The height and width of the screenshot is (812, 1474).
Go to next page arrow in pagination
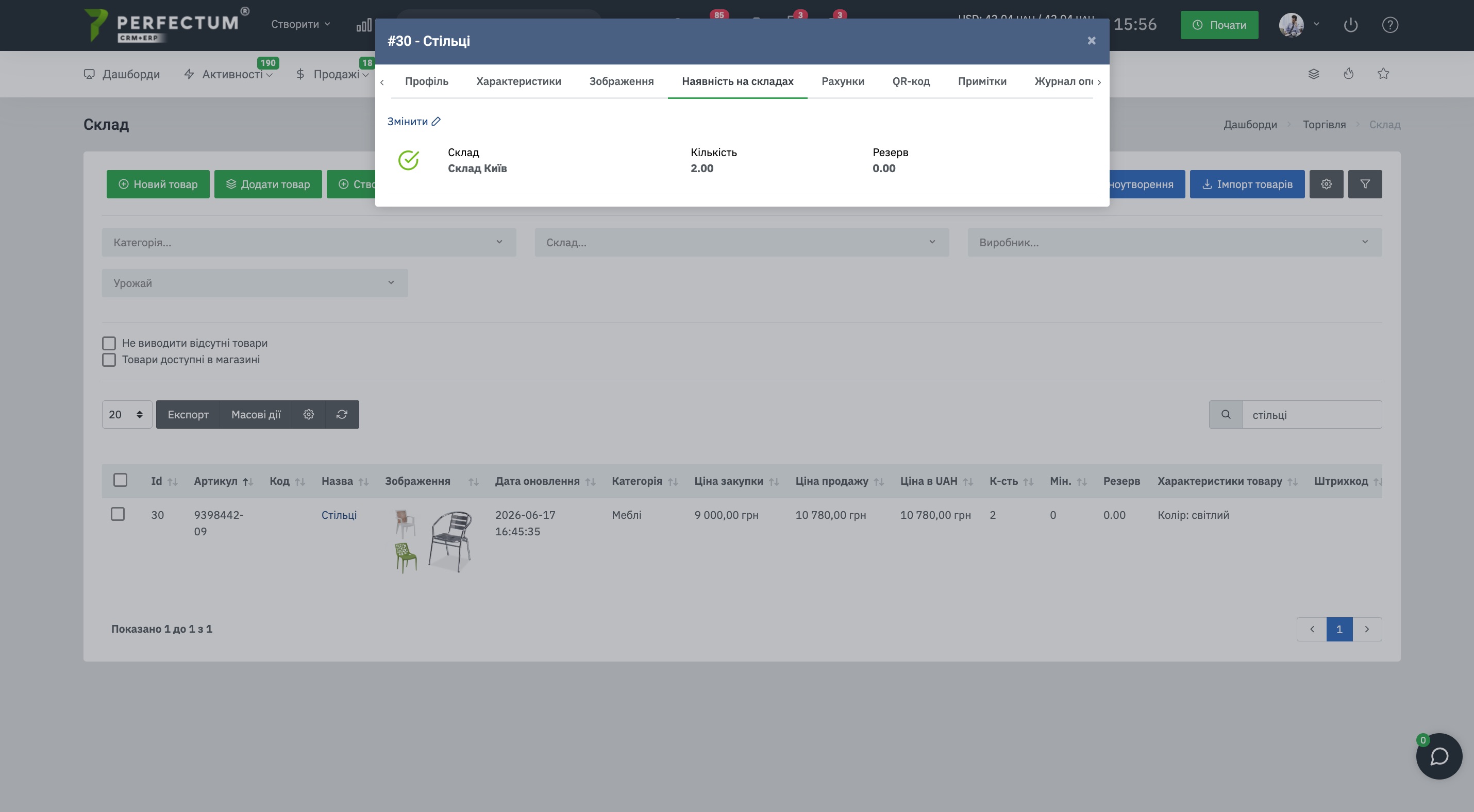coord(1367,629)
